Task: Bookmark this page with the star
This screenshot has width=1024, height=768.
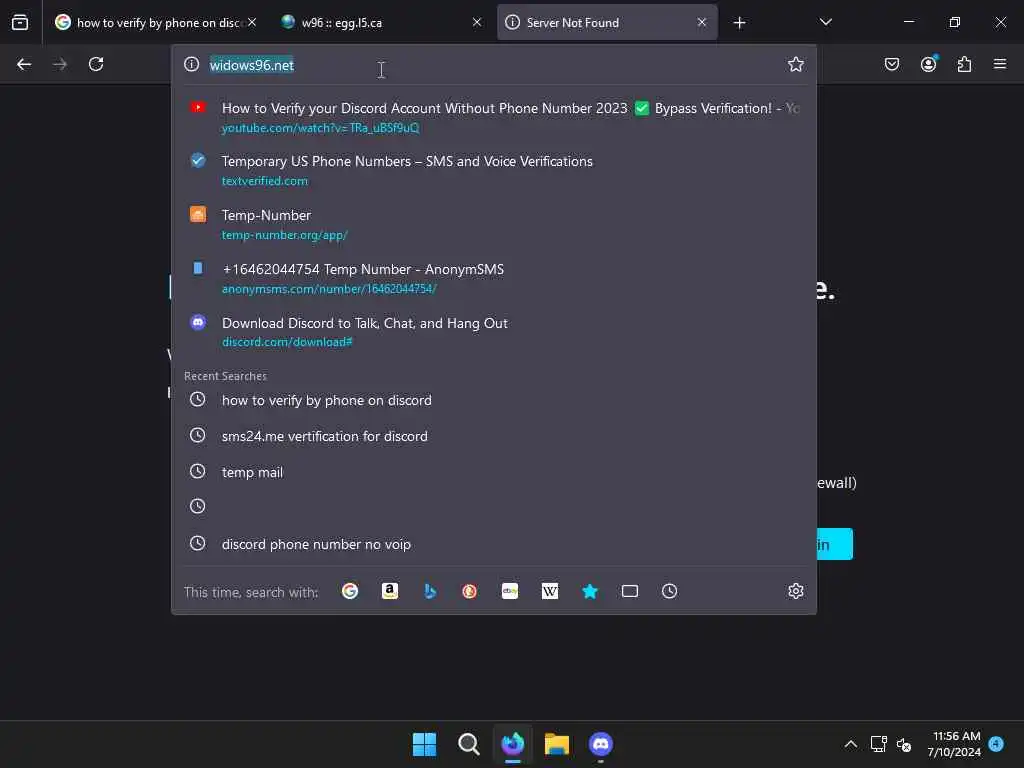Action: [x=795, y=64]
